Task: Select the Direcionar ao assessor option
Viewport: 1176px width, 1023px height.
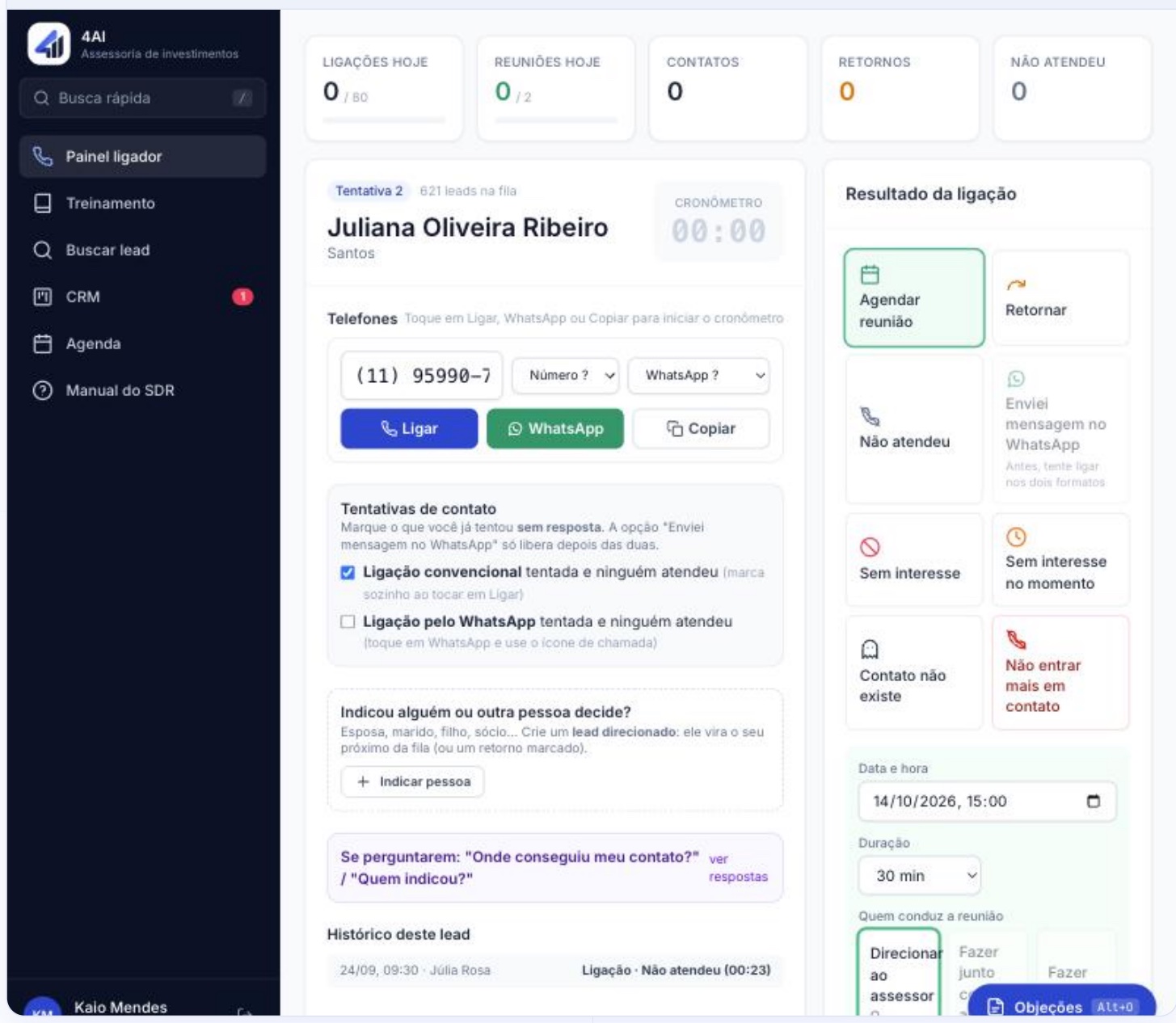Action: [x=899, y=973]
